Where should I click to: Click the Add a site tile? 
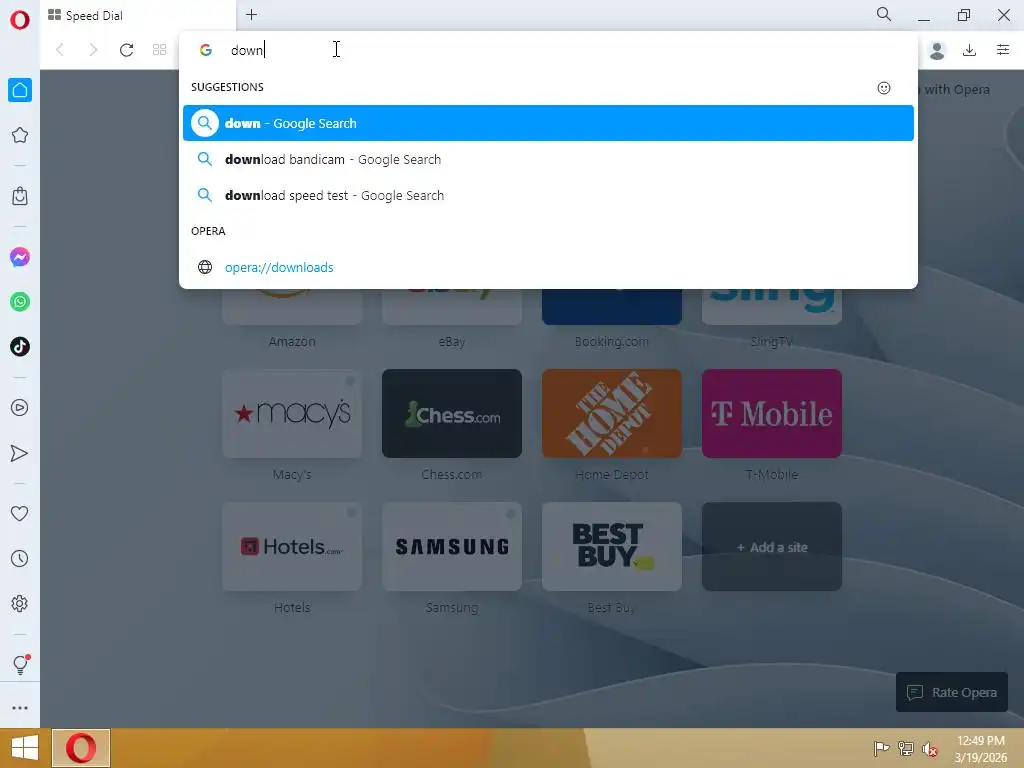(x=772, y=547)
